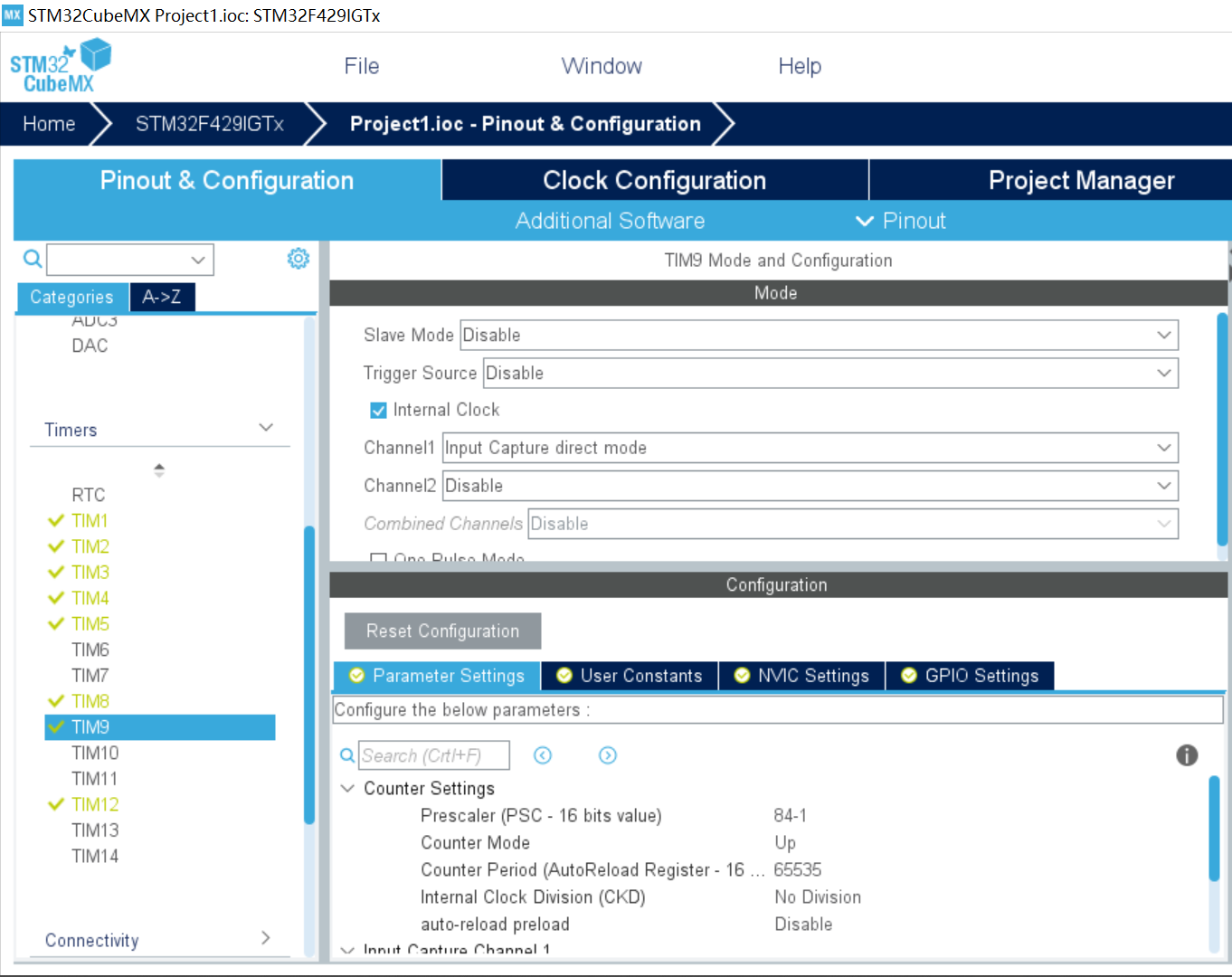1232x977 pixels.
Task: Switch to A->Z tab
Action: coord(162,297)
